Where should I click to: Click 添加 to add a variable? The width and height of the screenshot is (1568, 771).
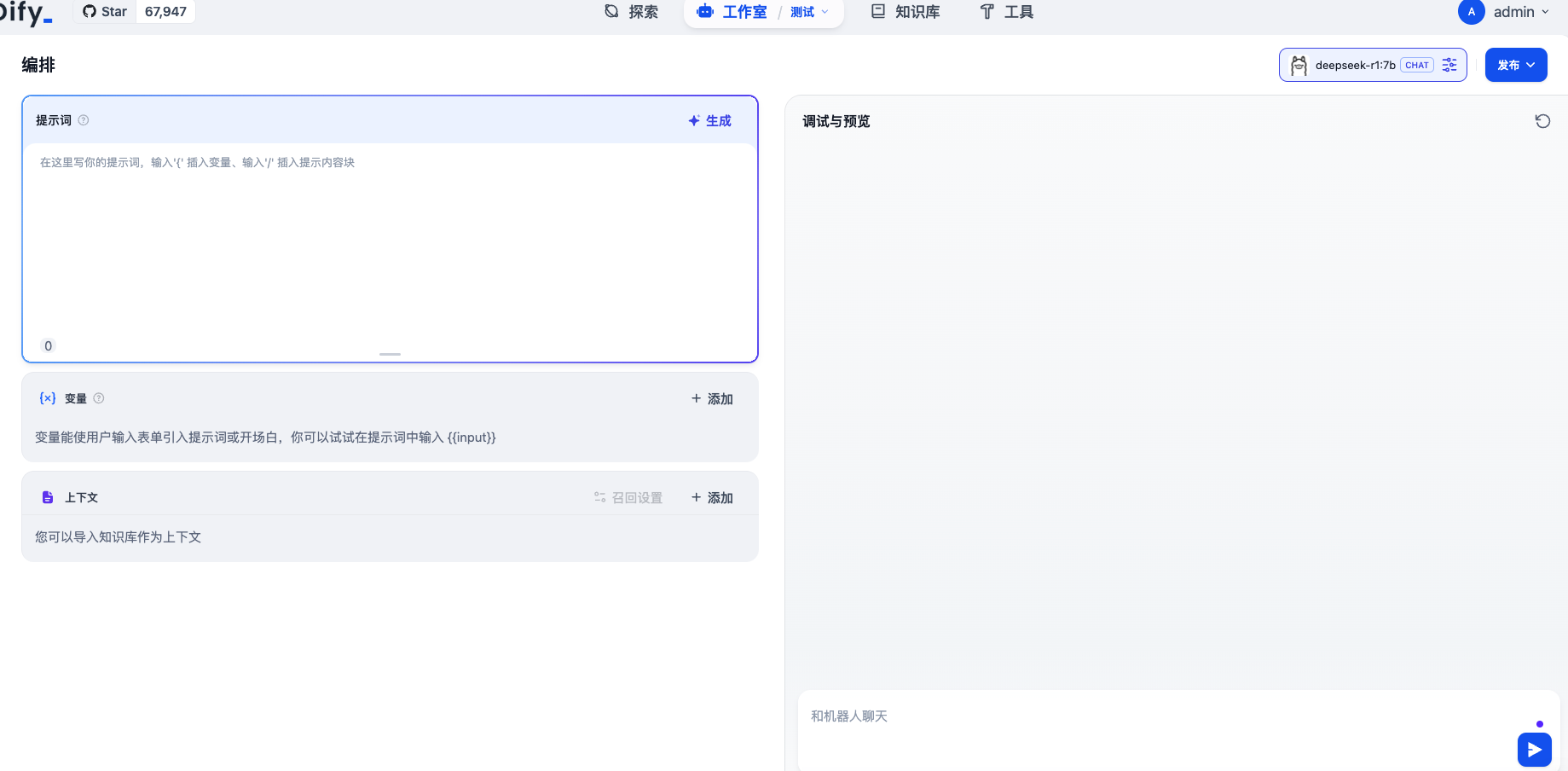pyautogui.click(x=710, y=398)
